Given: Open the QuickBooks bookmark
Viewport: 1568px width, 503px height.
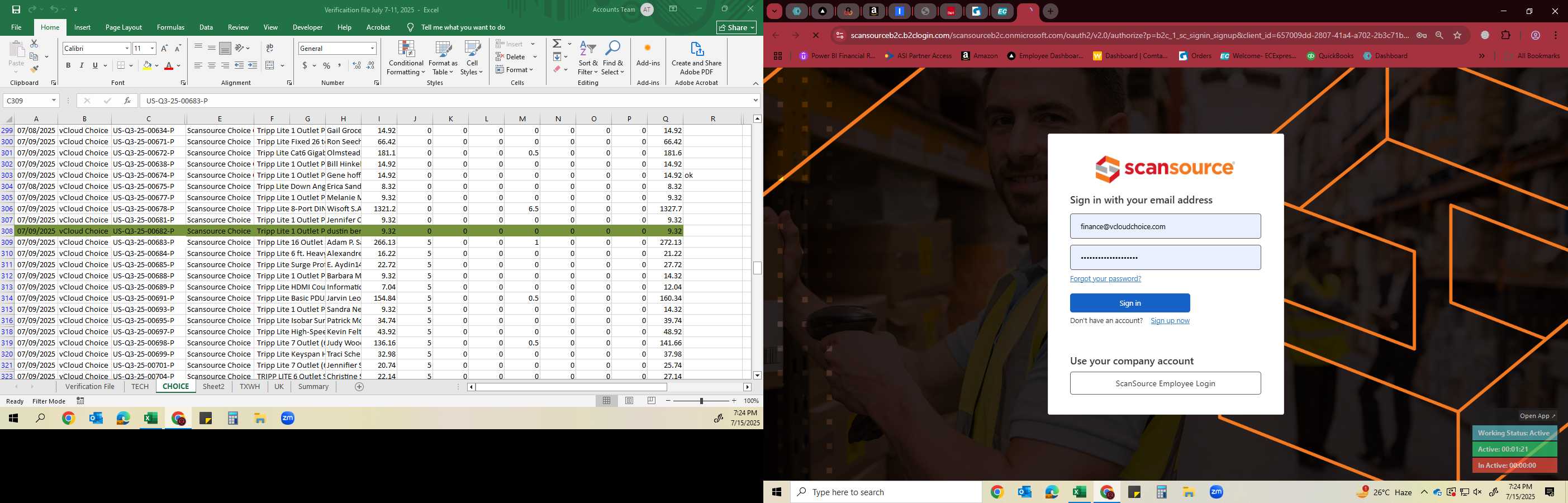Looking at the screenshot, I should [x=1329, y=55].
